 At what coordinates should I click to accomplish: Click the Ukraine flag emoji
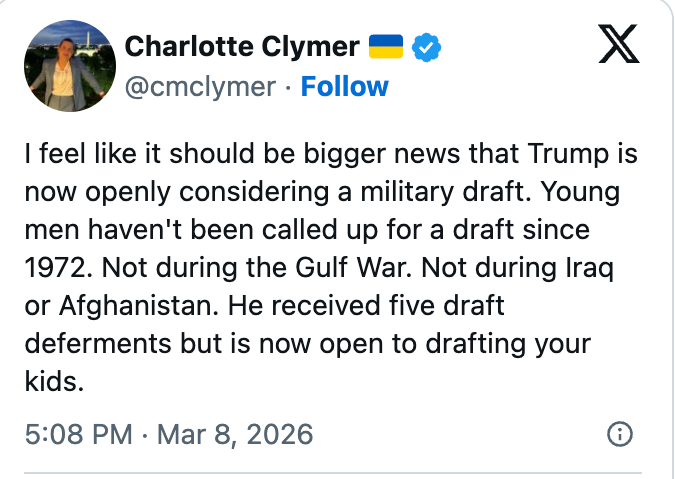tap(386, 47)
